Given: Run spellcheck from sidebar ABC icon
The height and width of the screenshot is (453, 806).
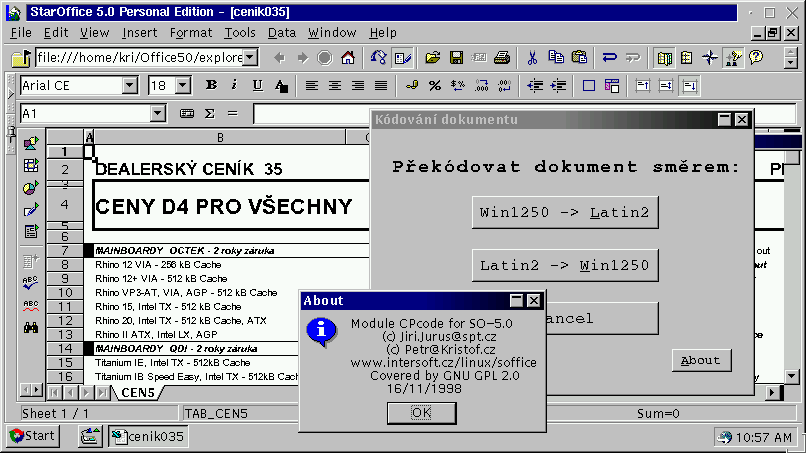Looking at the screenshot, I should [x=31, y=283].
